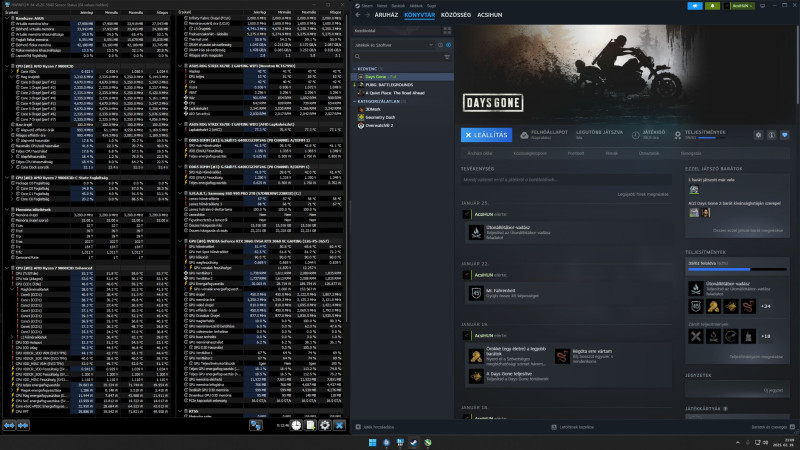The width and height of the screenshot is (800, 450).
Task: Open Játékok és Szoftver library dropdown
Action: tap(393, 45)
